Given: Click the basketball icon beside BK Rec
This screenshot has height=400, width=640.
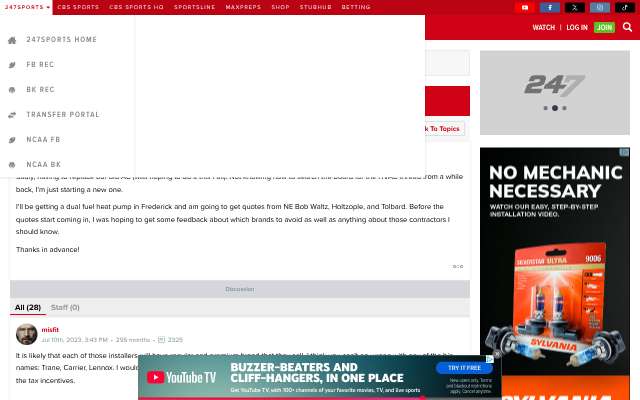Looking at the screenshot, I should coord(12,90).
